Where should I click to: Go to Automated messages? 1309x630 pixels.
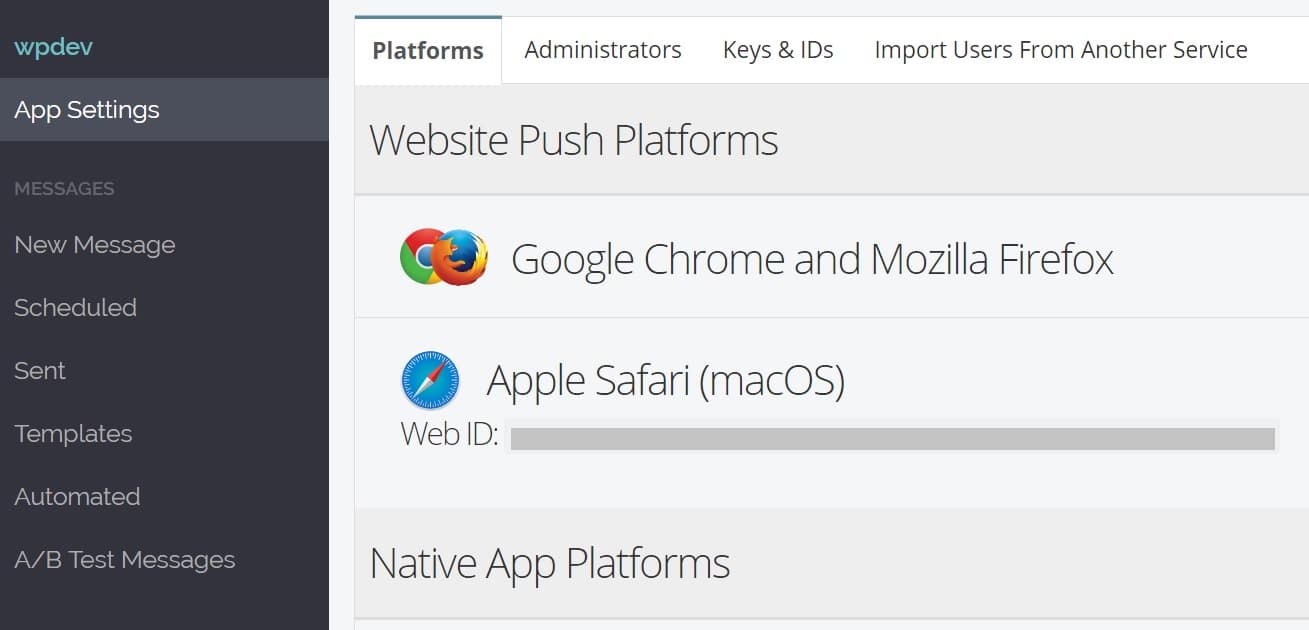tap(77, 496)
